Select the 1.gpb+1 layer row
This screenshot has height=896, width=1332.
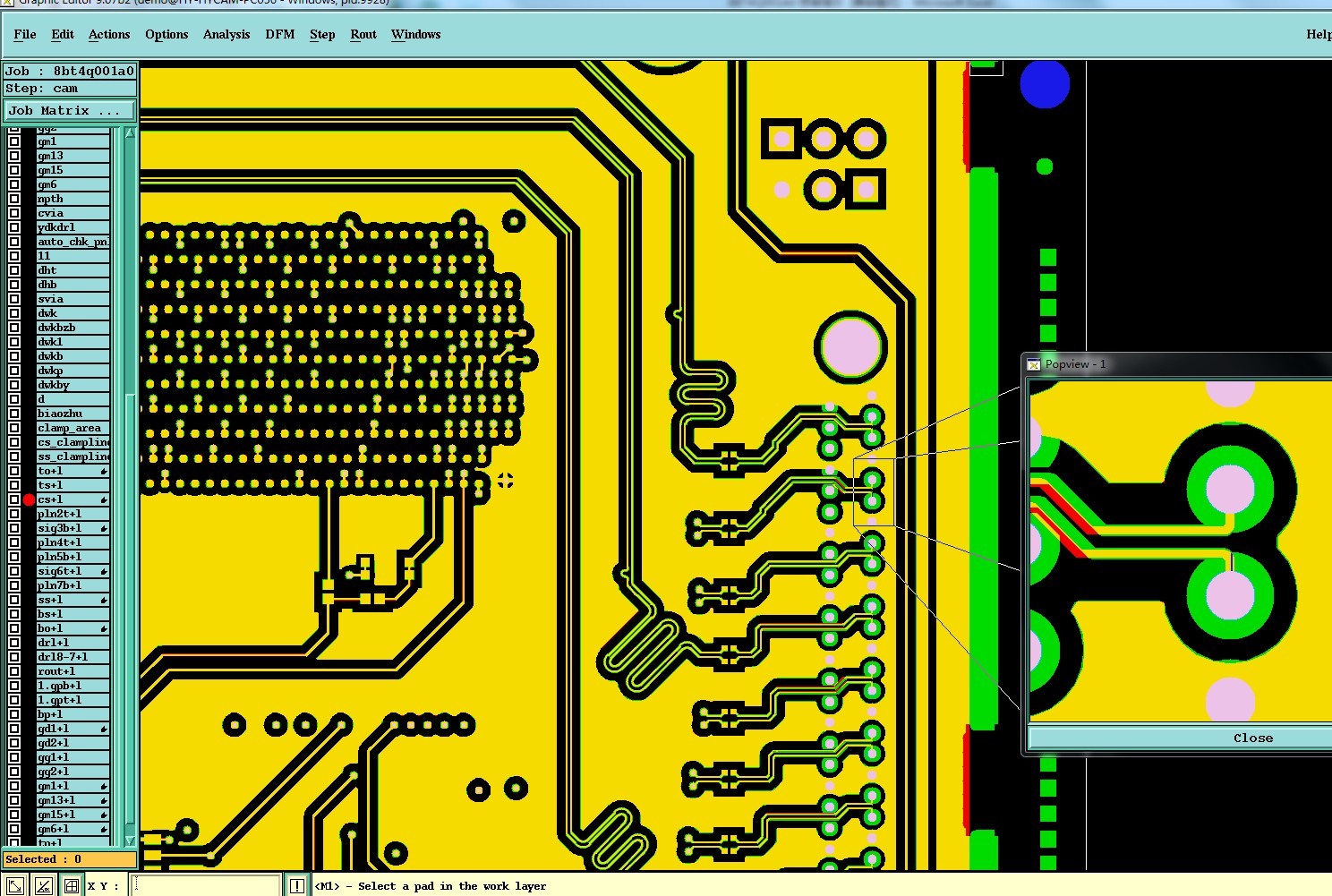coord(73,686)
